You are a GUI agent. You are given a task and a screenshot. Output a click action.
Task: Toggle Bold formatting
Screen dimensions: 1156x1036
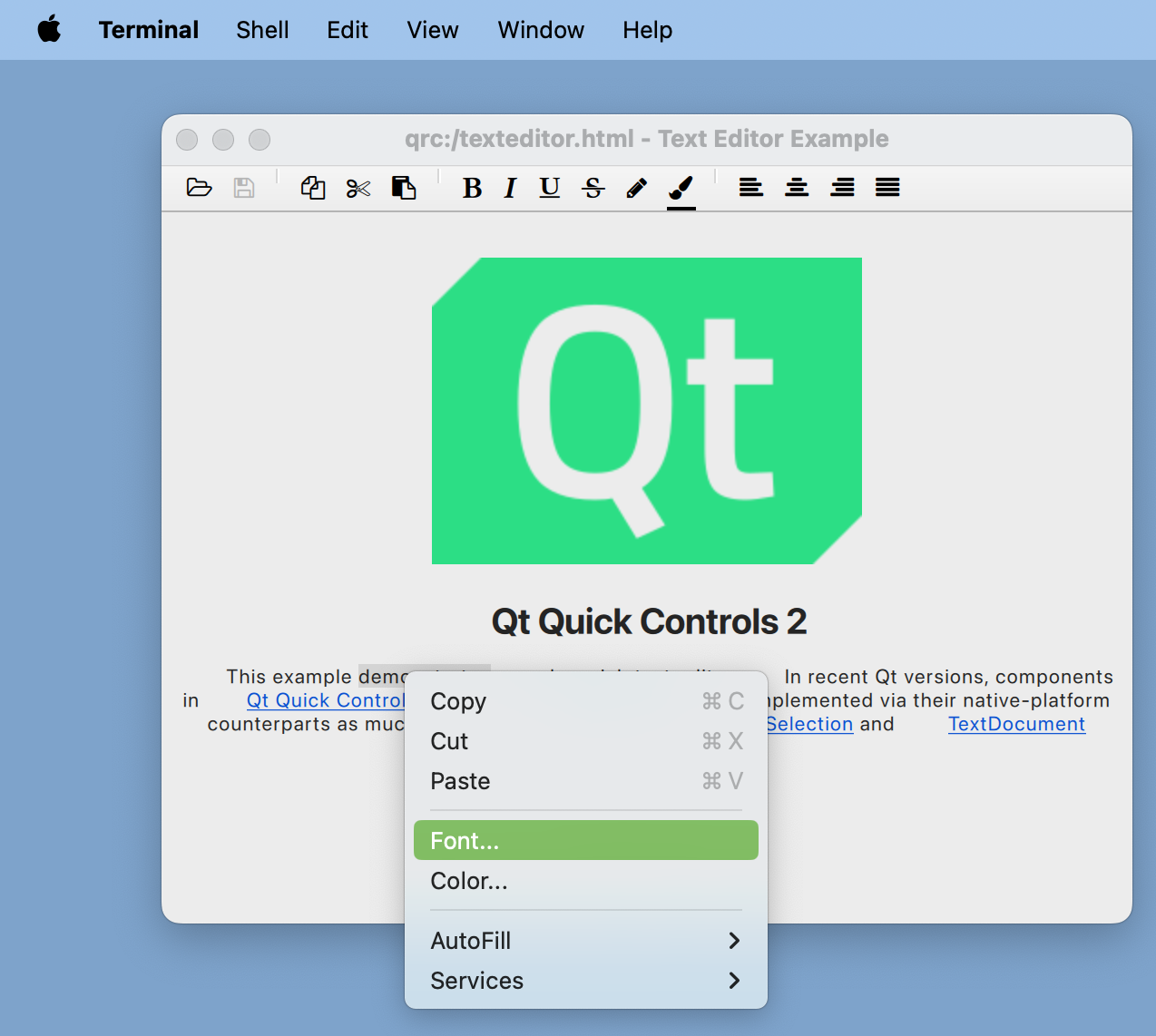click(472, 188)
